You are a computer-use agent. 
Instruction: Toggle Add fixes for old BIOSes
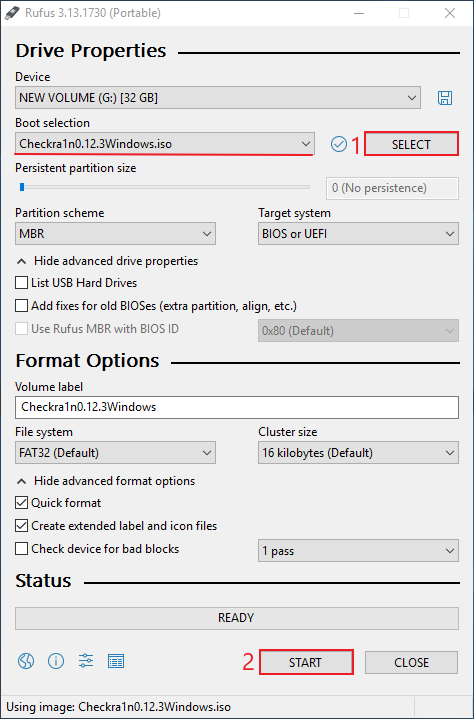pos(22,305)
